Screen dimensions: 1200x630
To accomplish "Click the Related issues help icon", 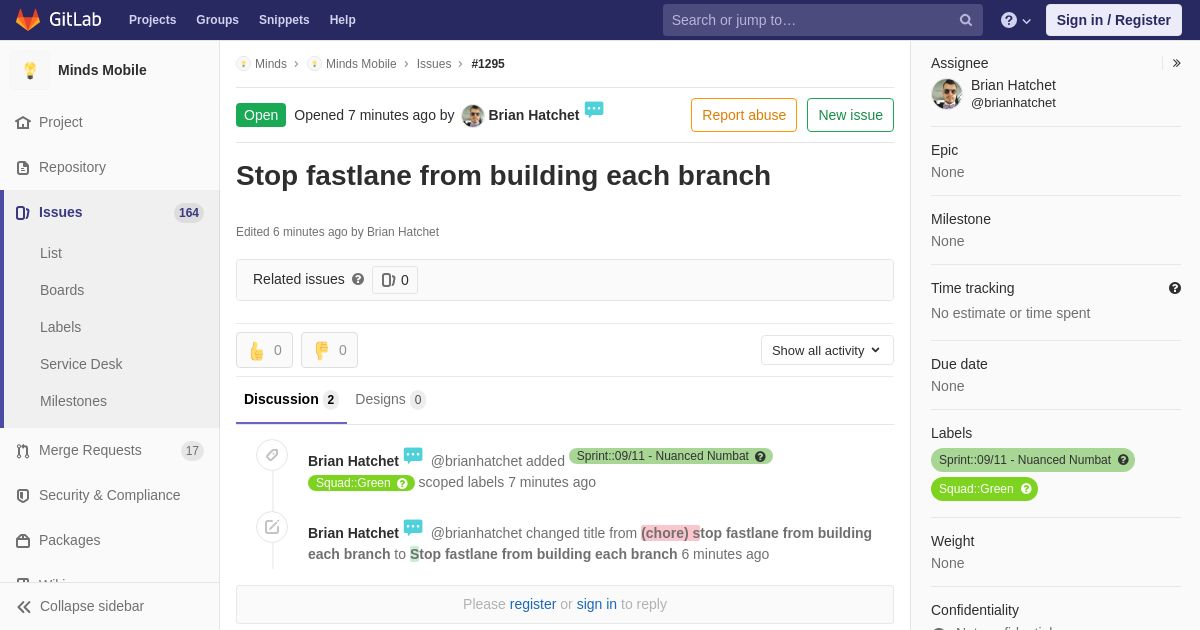I will [358, 280].
